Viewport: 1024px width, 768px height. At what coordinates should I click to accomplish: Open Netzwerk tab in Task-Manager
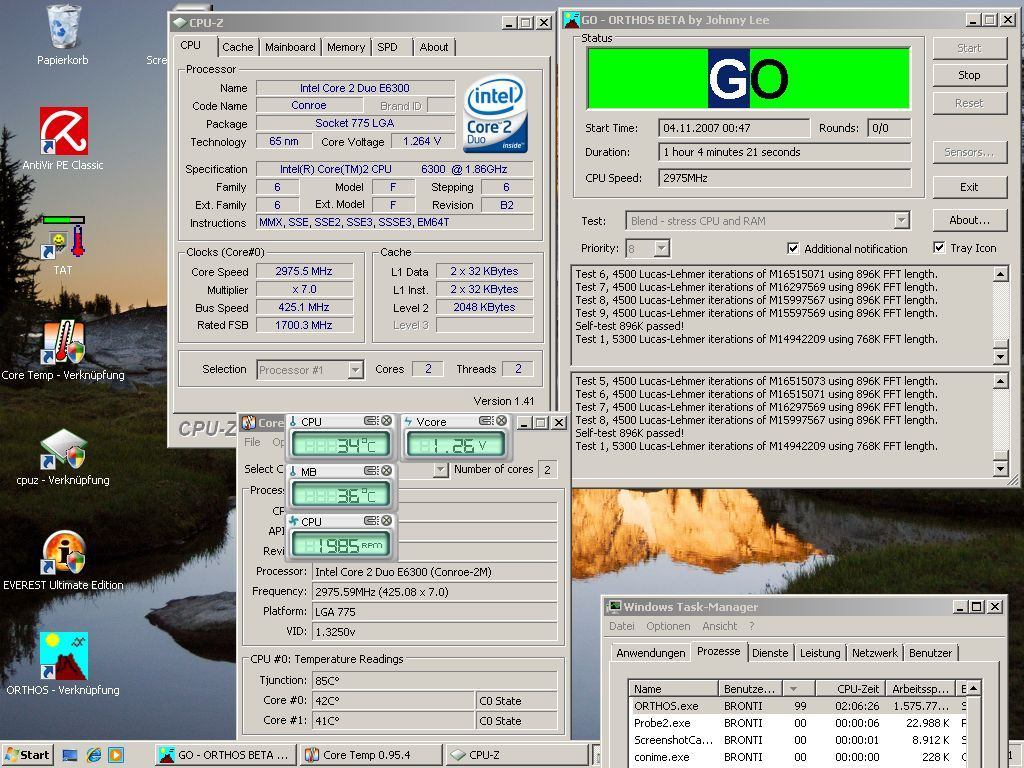point(874,652)
